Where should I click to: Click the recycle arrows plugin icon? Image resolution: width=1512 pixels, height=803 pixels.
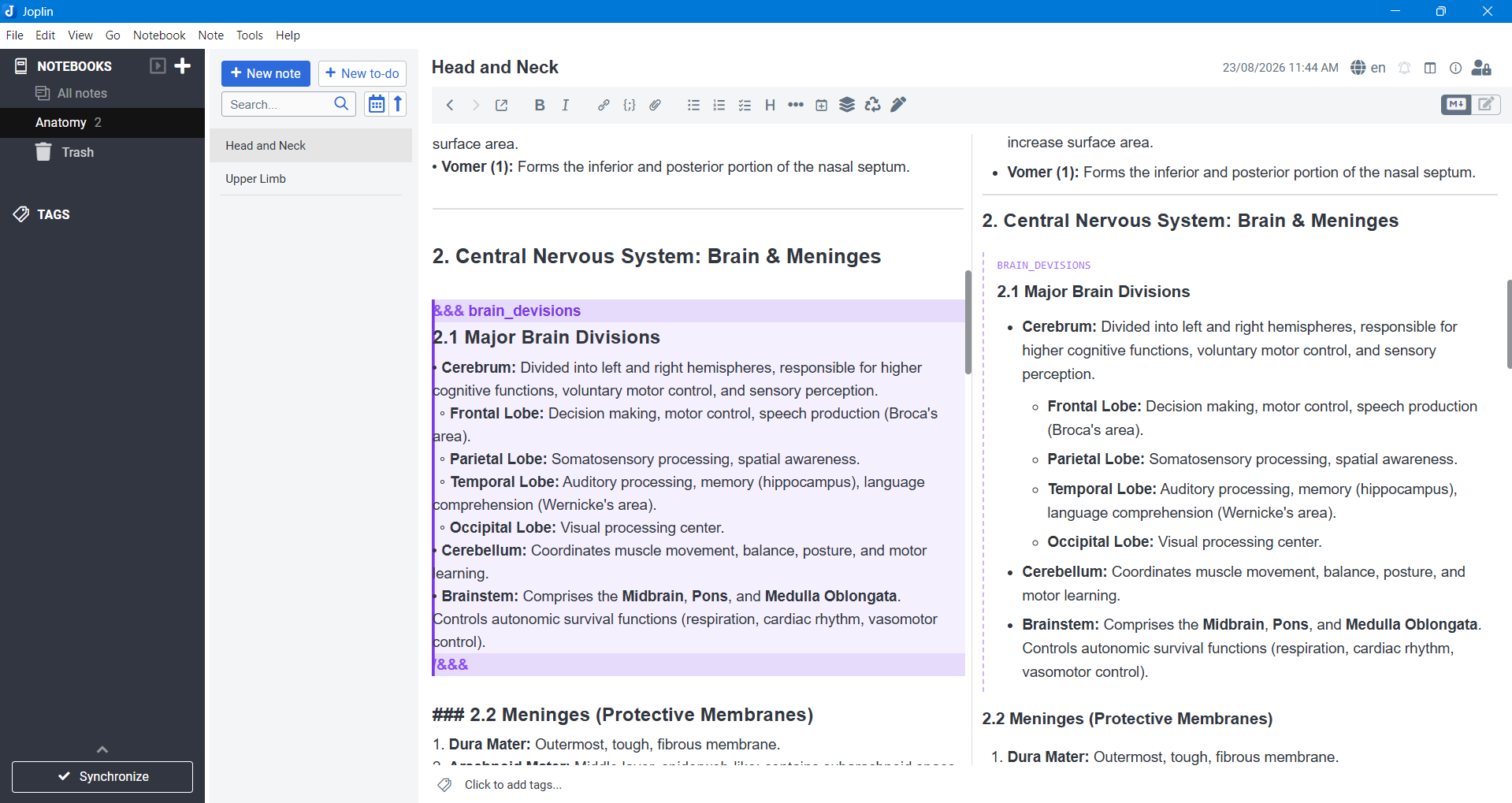(872, 105)
